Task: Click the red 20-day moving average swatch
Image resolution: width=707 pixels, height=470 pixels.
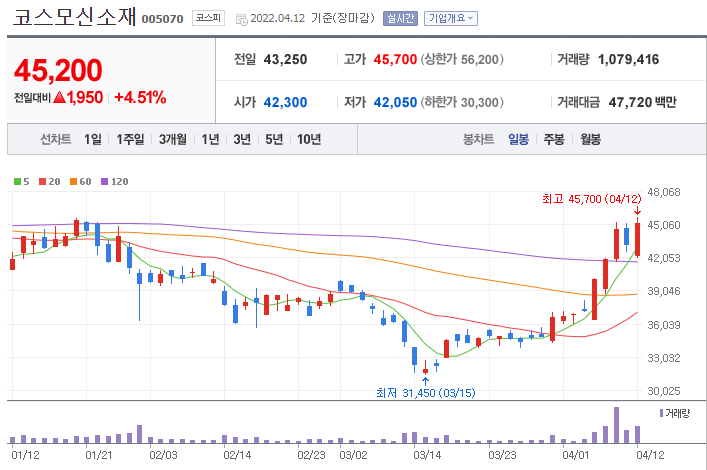Action: [x=43, y=182]
